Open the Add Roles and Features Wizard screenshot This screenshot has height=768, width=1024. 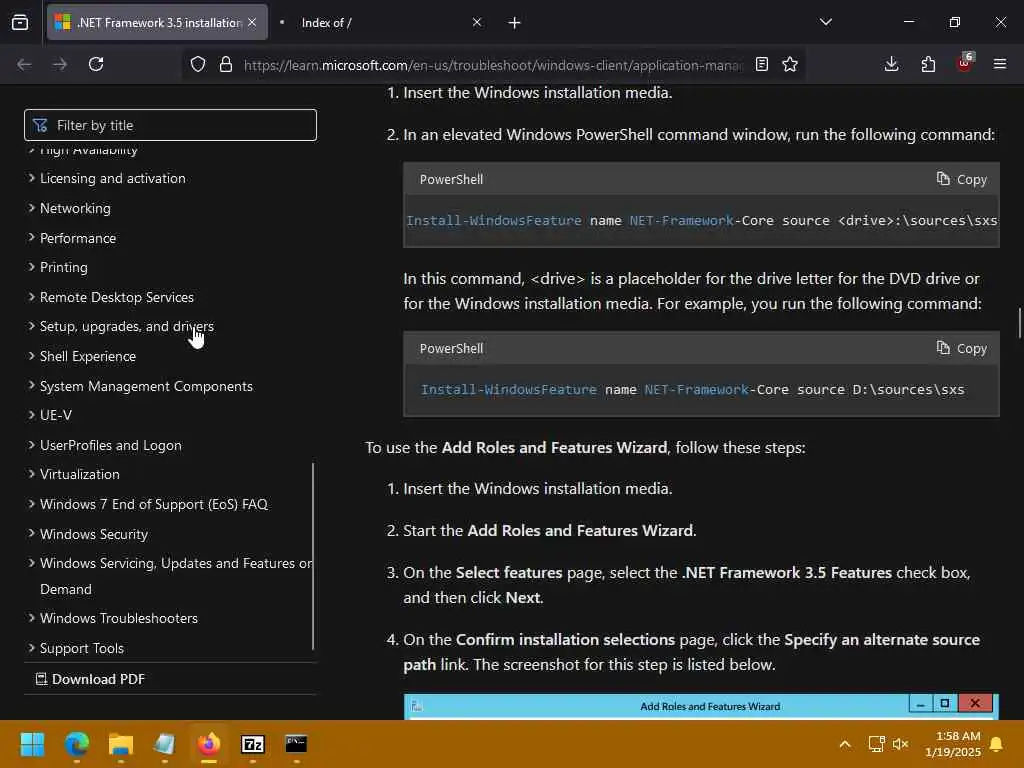pyautogui.click(x=701, y=707)
